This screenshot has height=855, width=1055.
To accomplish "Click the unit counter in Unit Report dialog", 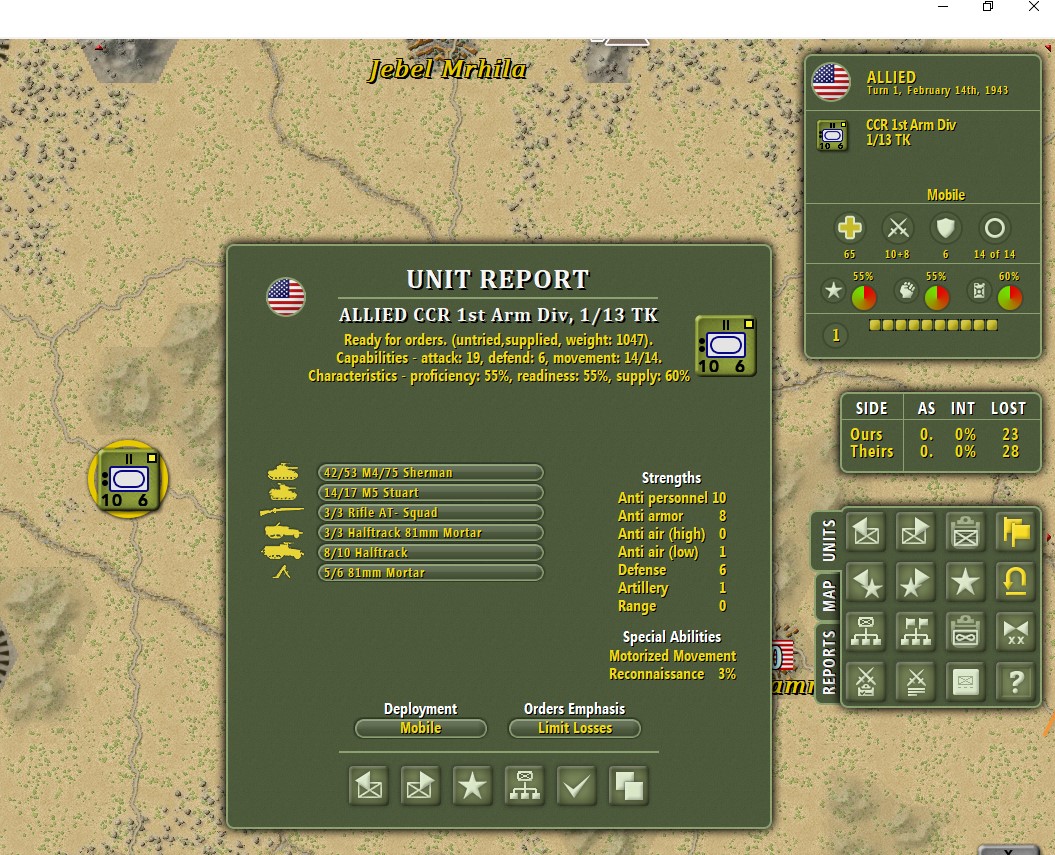I will (725, 346).
